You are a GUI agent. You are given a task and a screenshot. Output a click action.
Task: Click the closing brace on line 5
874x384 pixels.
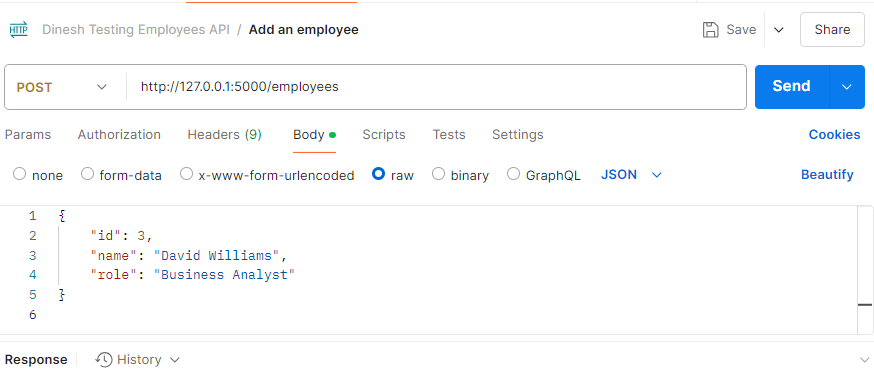coord(62,295)
